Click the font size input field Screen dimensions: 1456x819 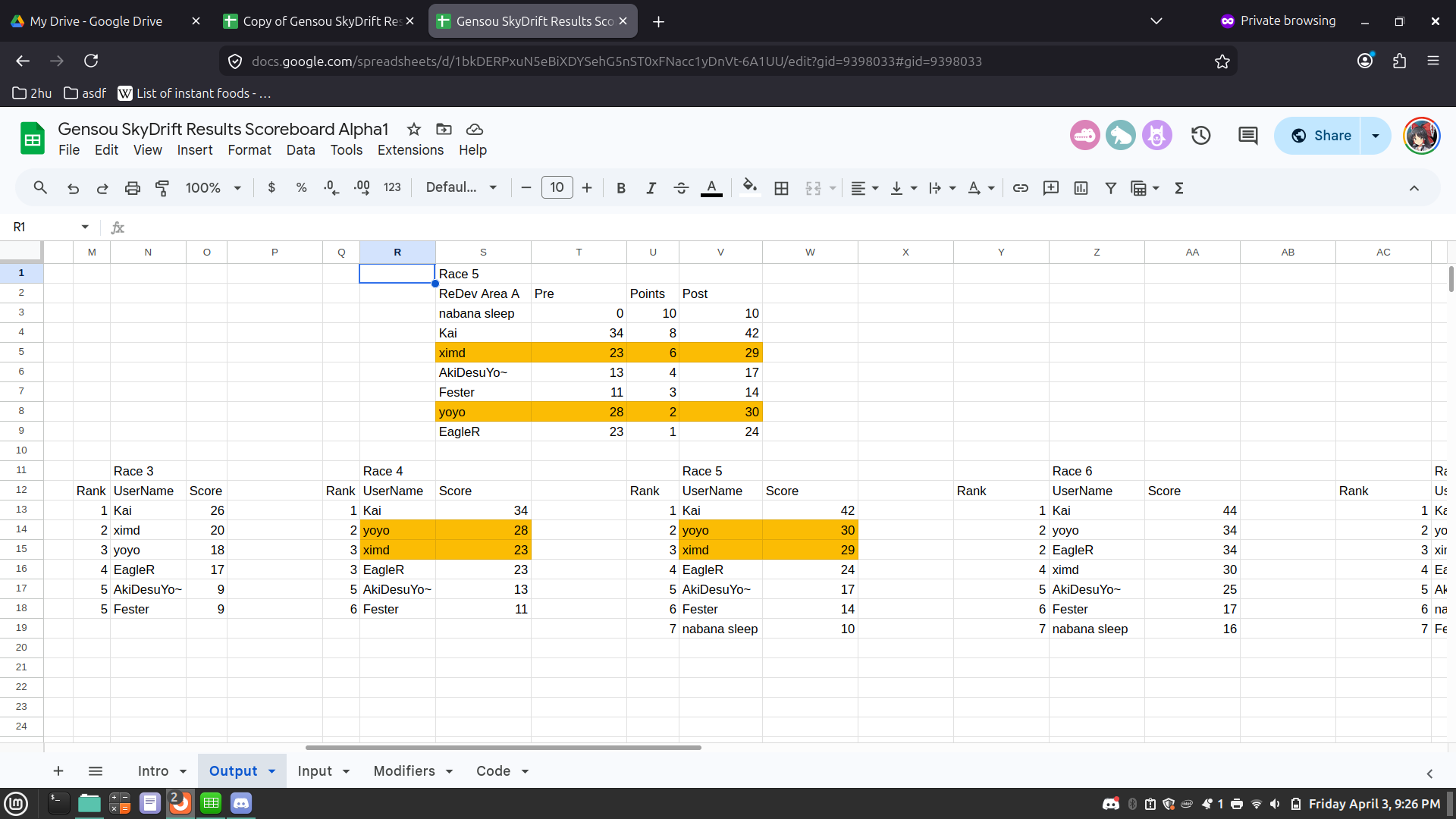557,188
